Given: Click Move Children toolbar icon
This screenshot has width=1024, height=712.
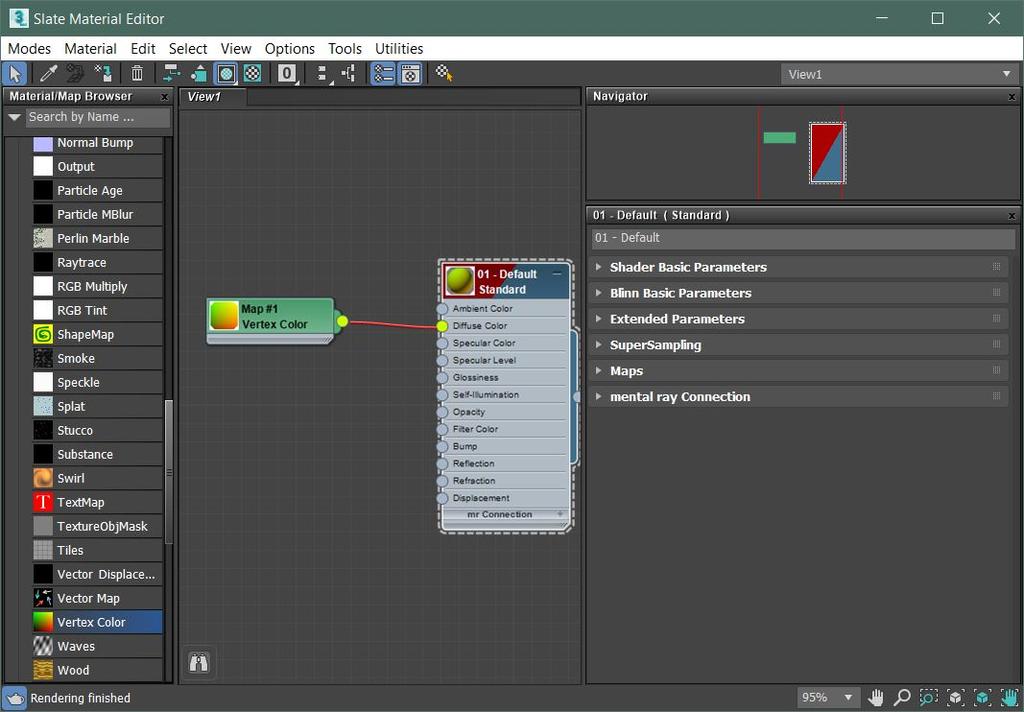Looking at the screenshot, I should (x=171, y=74).
